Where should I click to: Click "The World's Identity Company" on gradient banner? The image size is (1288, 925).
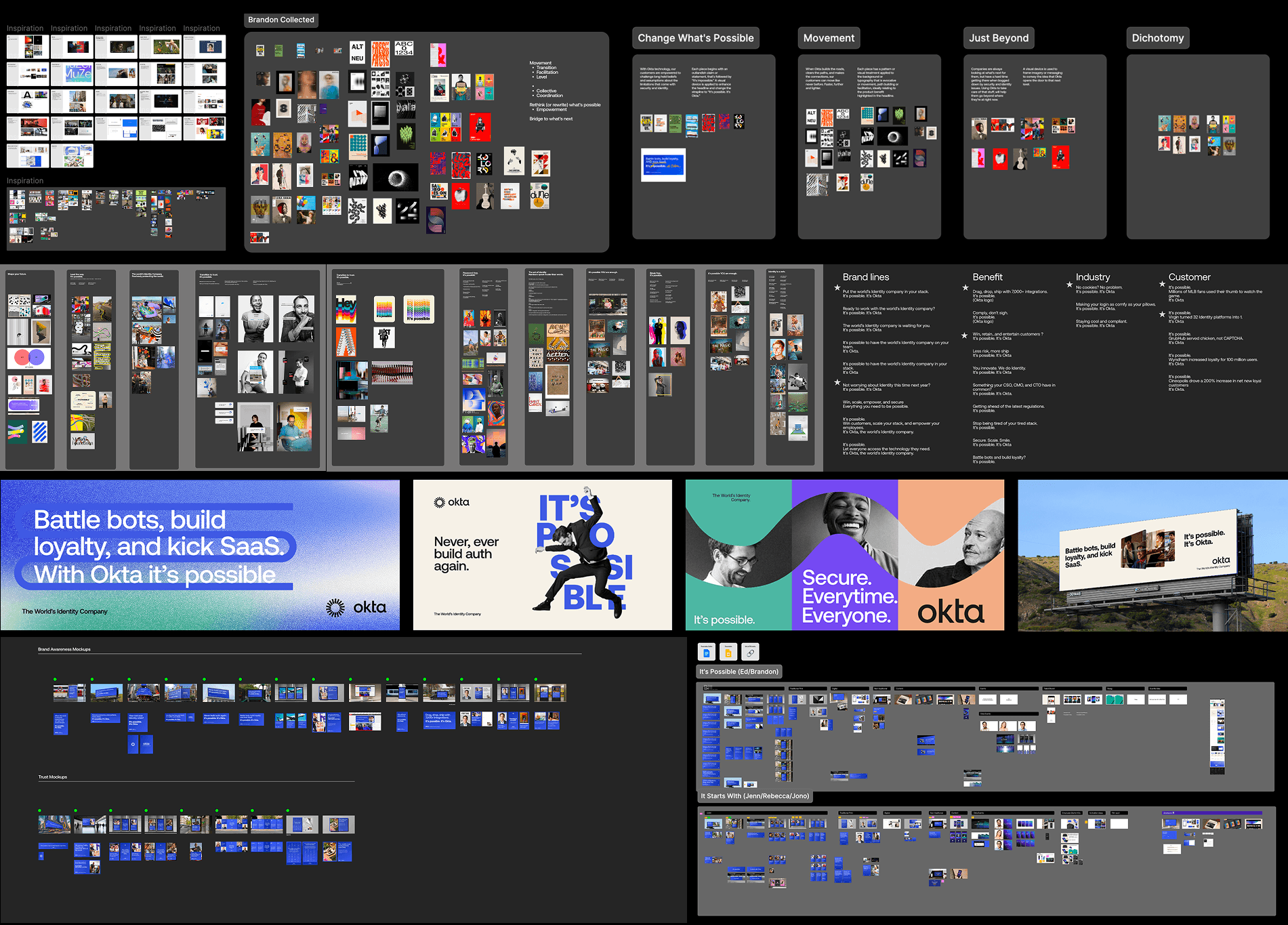64,611
